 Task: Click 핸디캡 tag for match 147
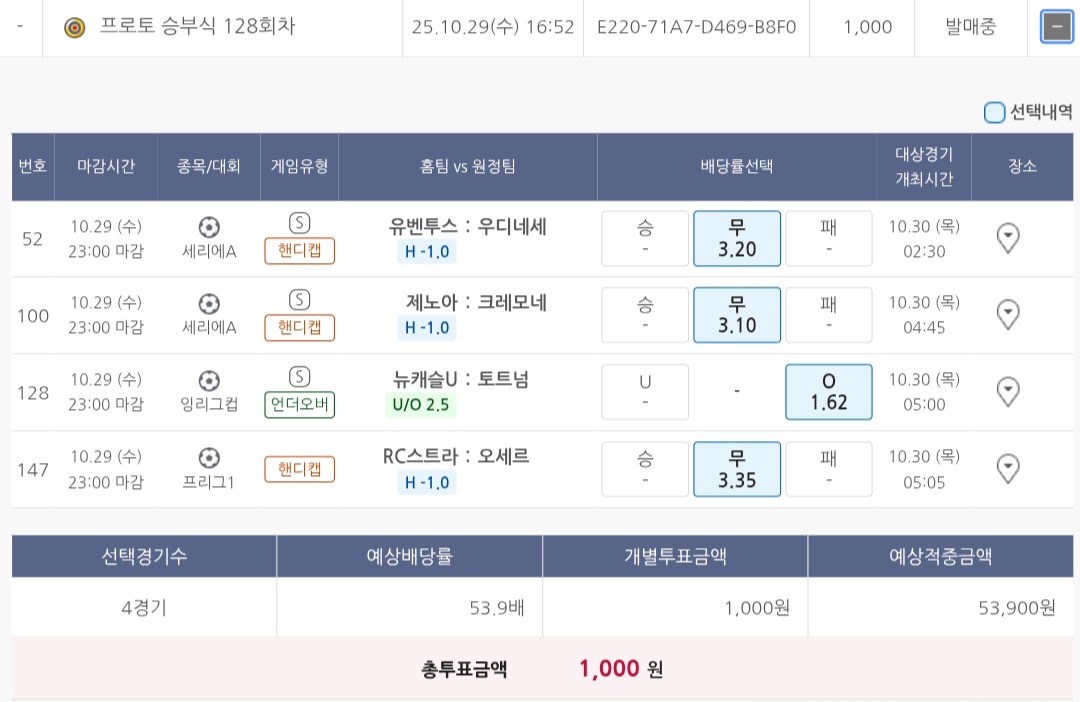299,469
